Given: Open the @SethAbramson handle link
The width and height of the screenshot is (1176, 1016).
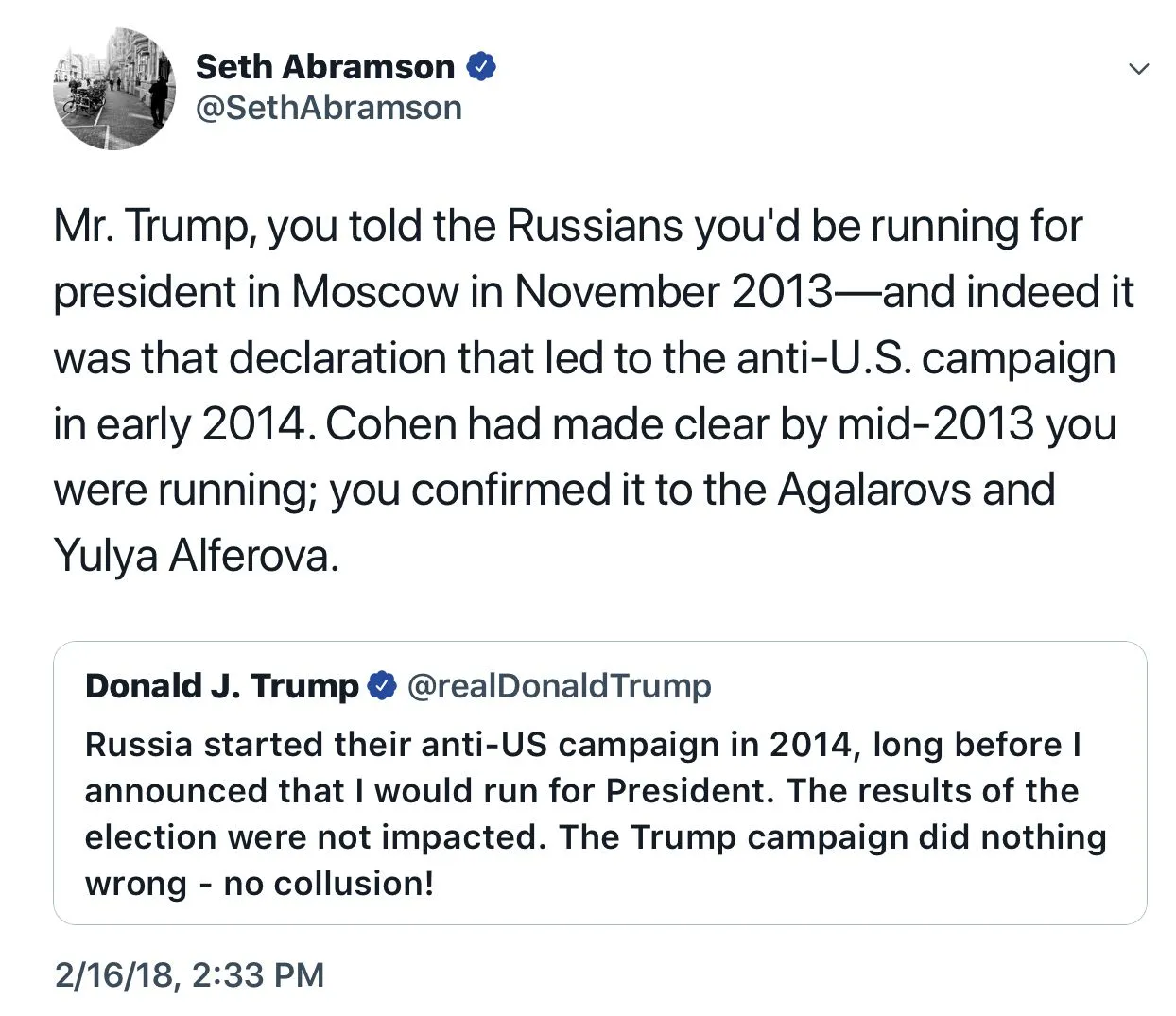Looking at the screenshot, I should pyautogui.click(x=328, y=108).
